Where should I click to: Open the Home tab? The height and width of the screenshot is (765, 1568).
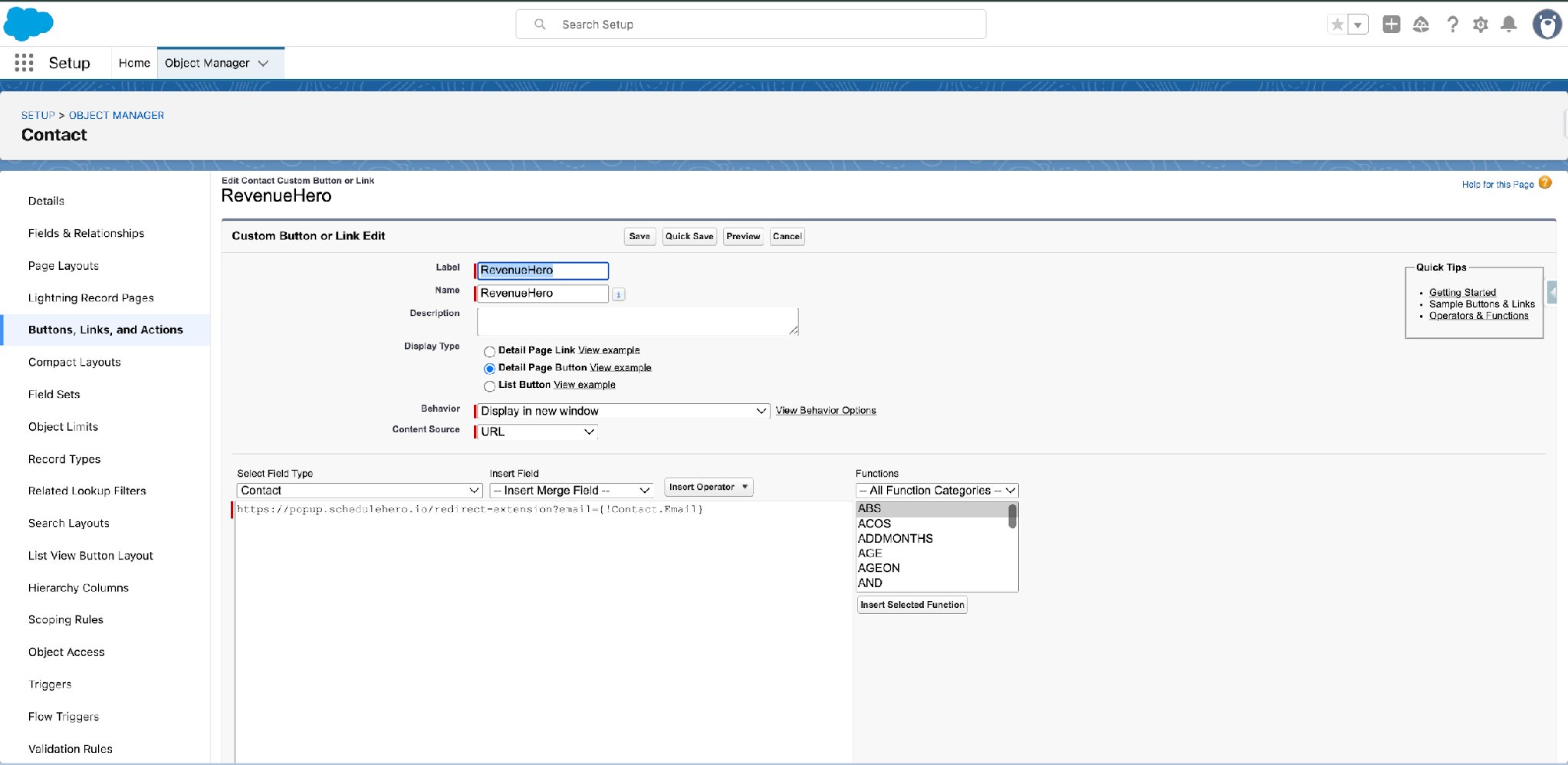coord(134,63)
